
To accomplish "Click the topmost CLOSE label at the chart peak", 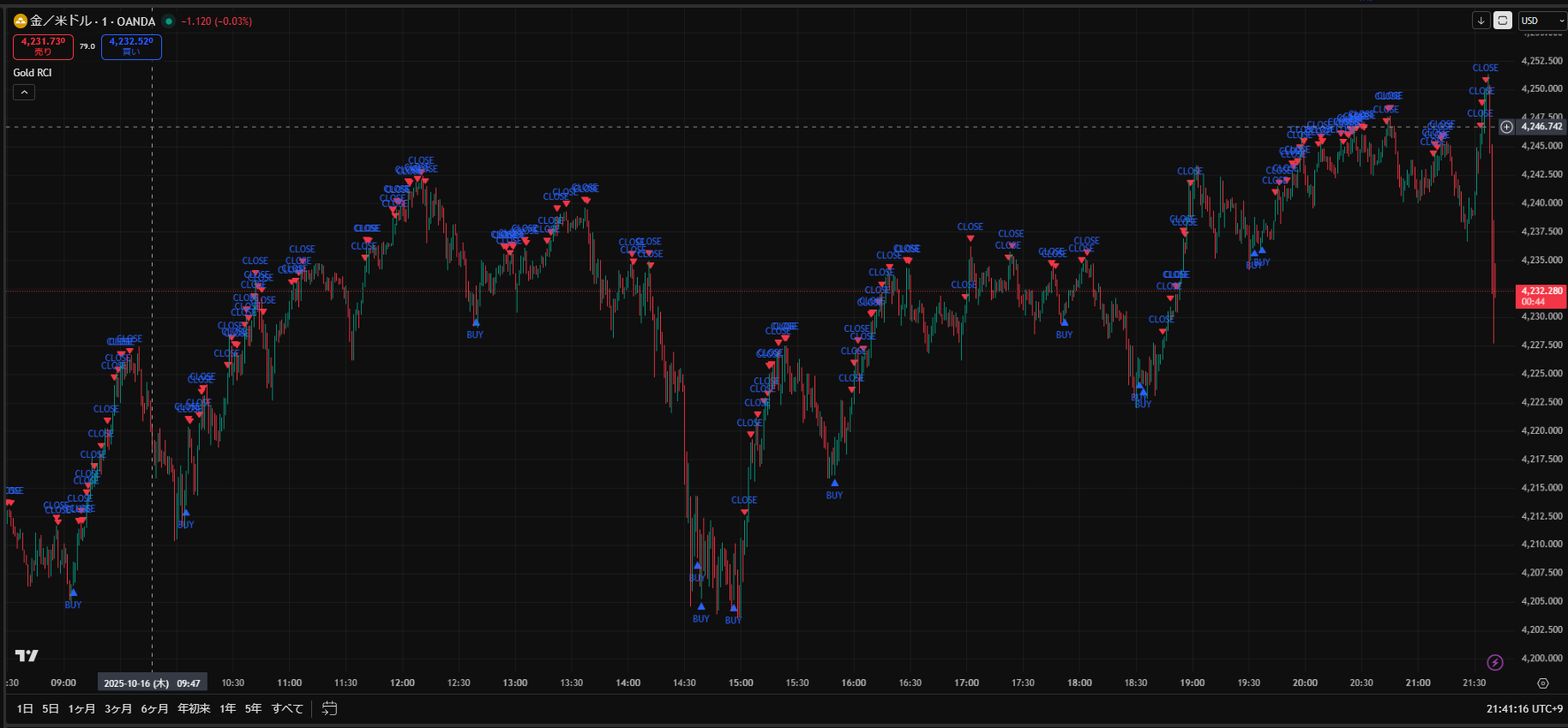I will click(1486, 69).
